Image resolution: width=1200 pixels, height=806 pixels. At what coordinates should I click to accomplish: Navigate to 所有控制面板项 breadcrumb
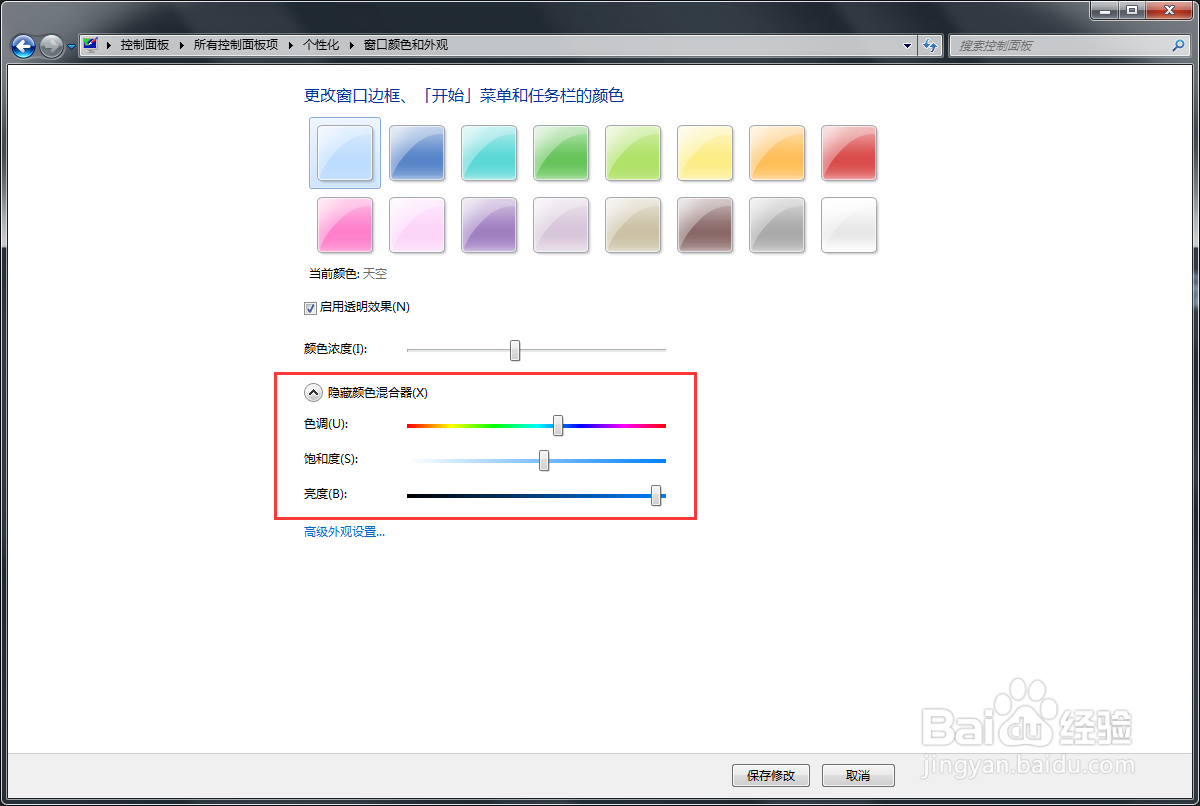(x=235, y=45)
